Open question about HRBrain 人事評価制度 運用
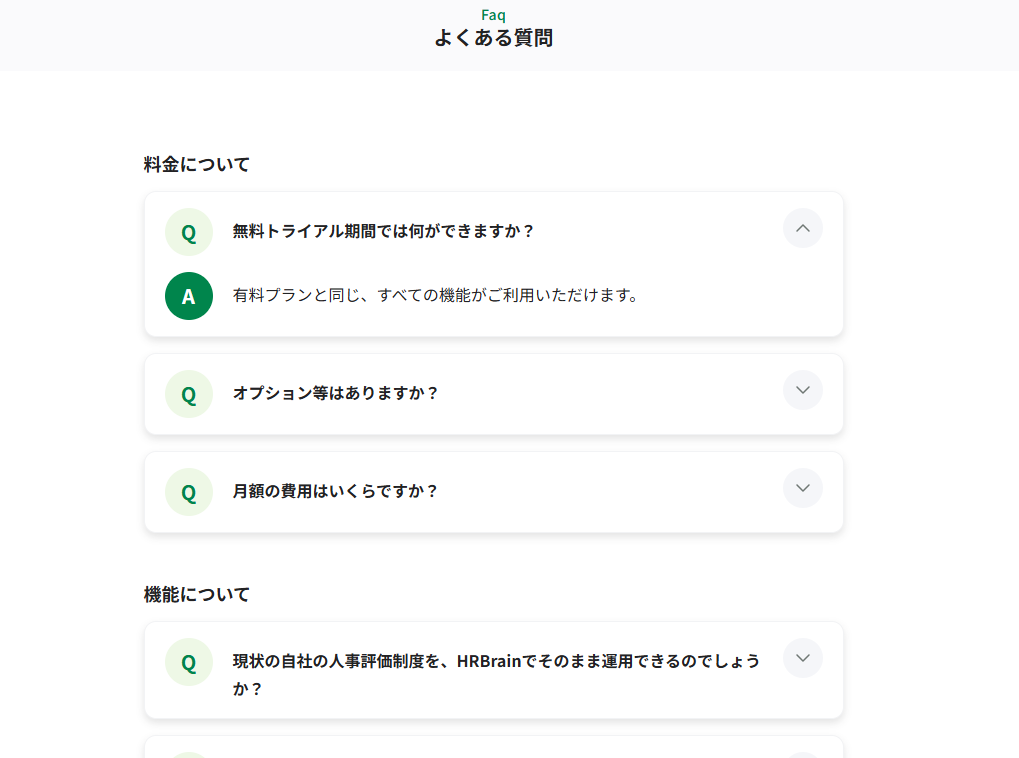This screenshot has width=1019, height=758. coord(497,674)
